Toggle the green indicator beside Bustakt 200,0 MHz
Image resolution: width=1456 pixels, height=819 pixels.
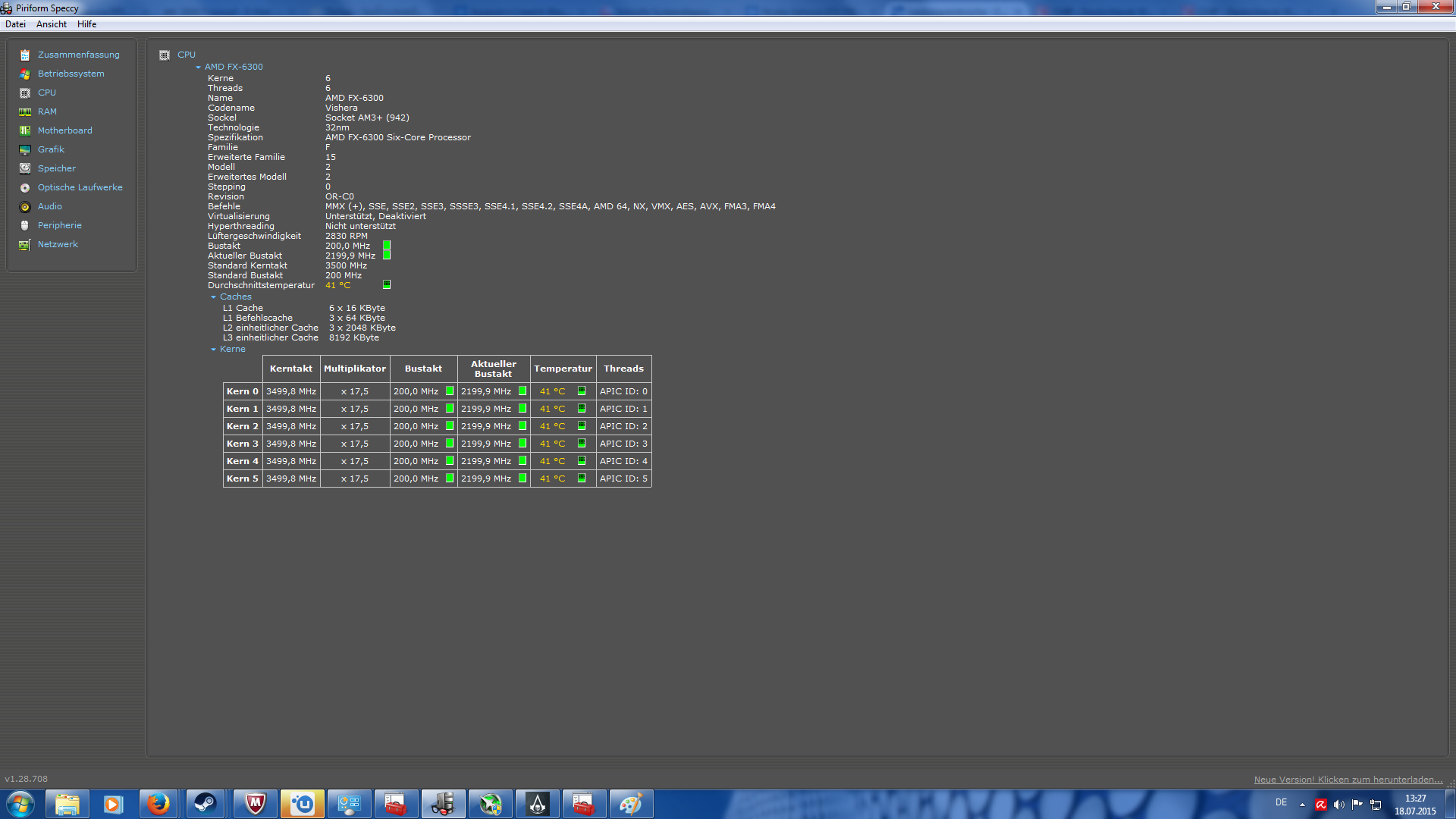[387, 246]
